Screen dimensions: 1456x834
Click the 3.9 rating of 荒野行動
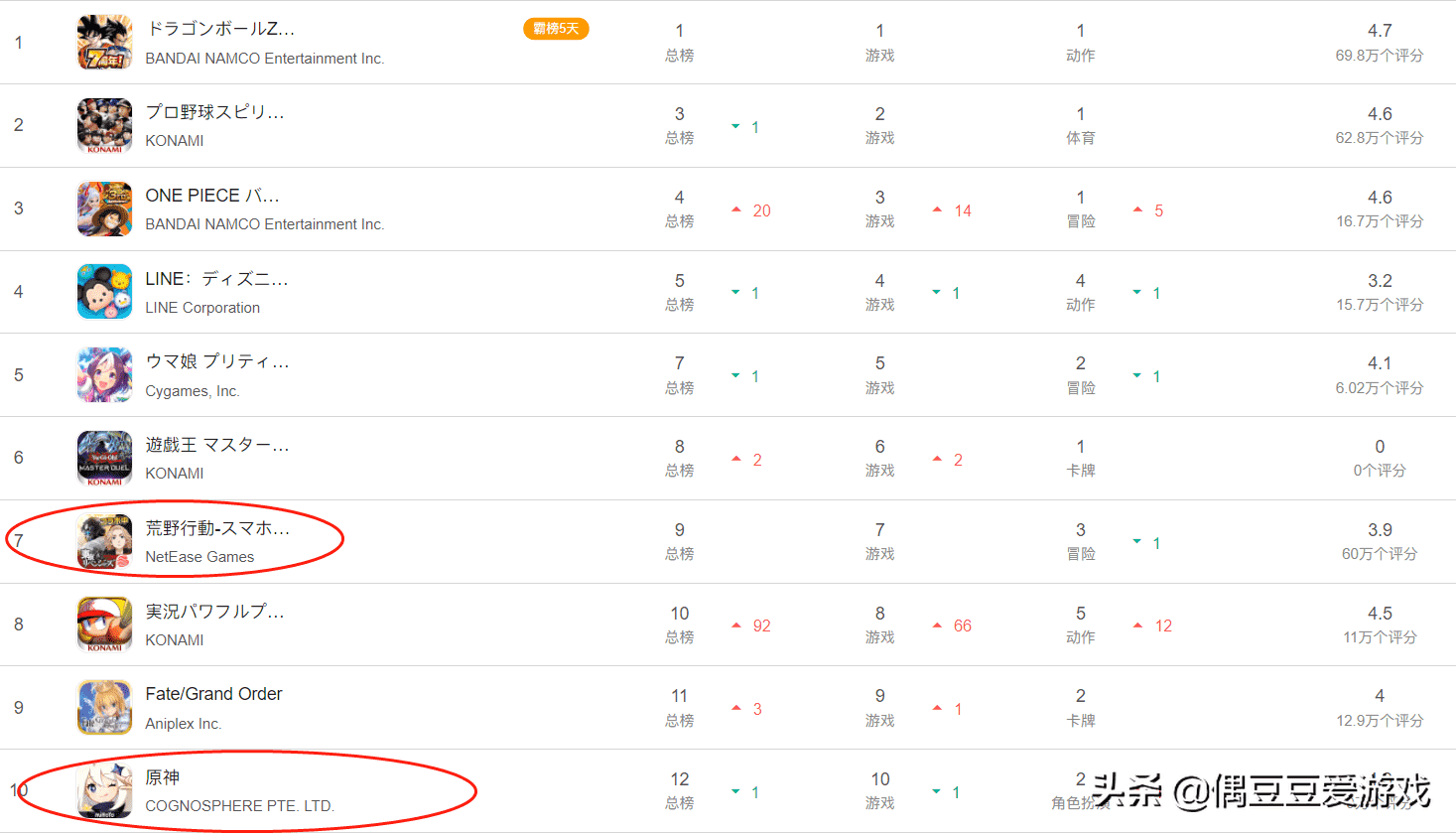point(1380,530)
